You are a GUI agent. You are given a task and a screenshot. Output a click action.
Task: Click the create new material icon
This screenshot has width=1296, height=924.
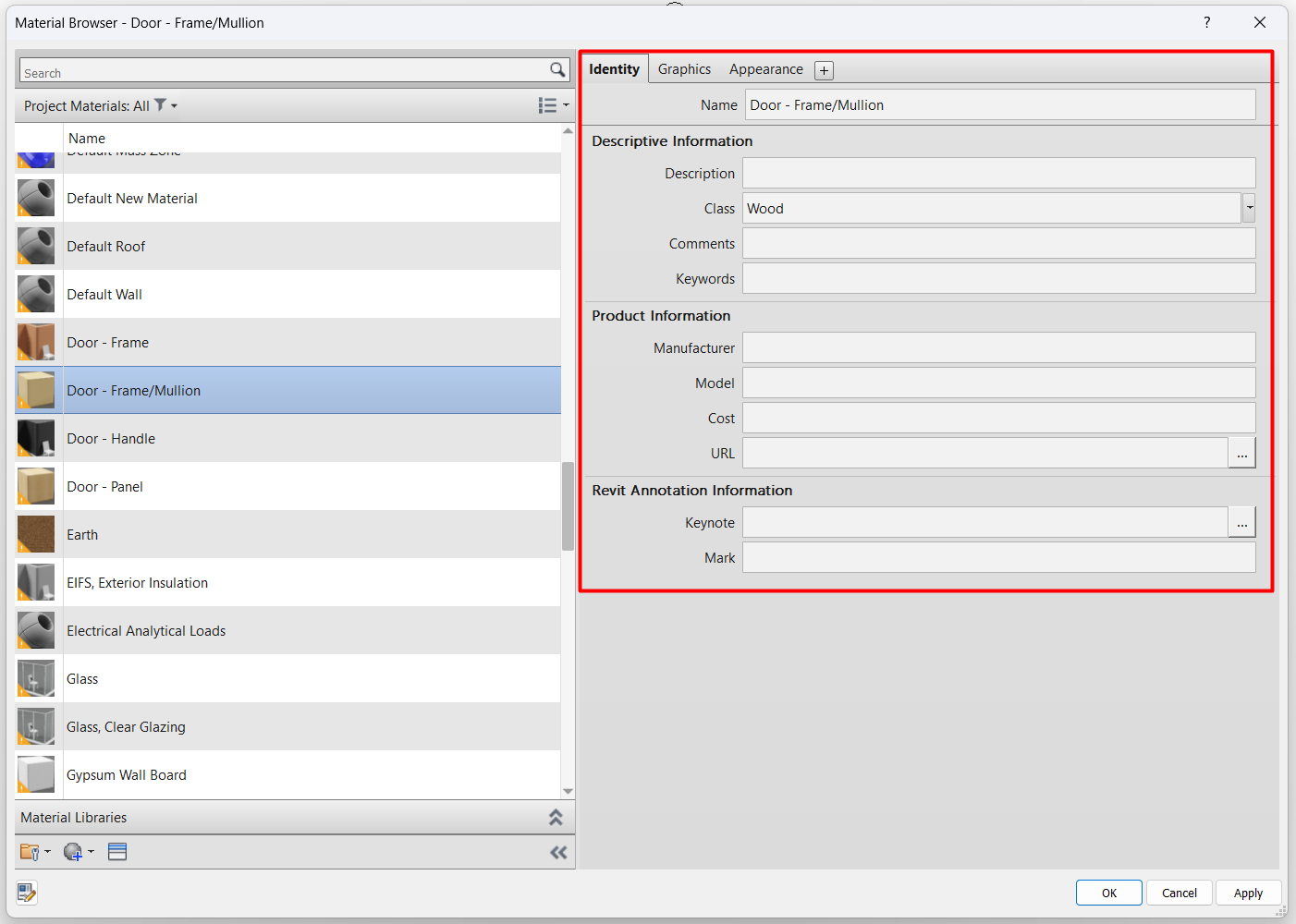(x=73, y=852)
